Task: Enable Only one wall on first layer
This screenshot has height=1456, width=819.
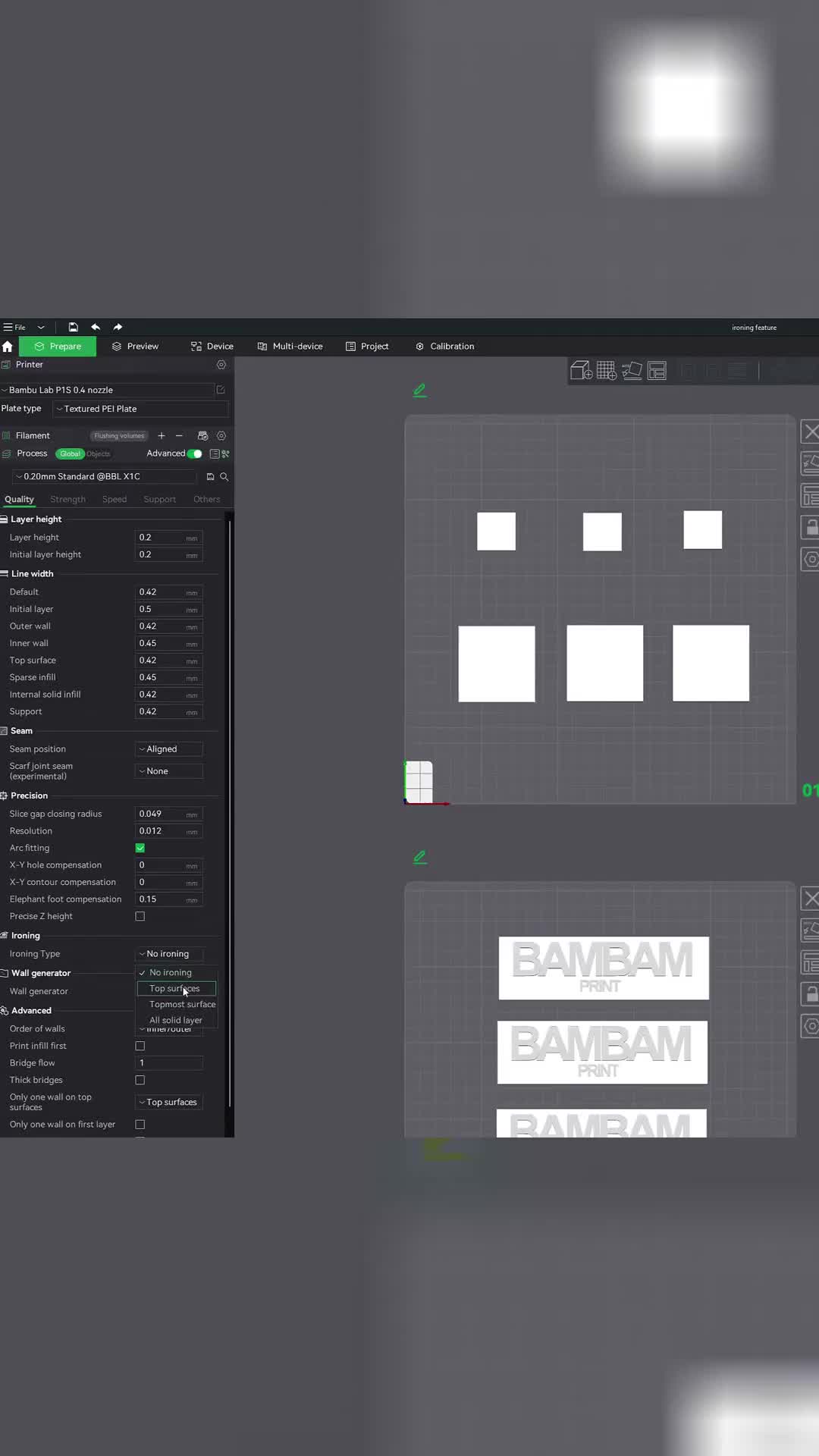Action: pyautogui.click(x=140, y=1125)
